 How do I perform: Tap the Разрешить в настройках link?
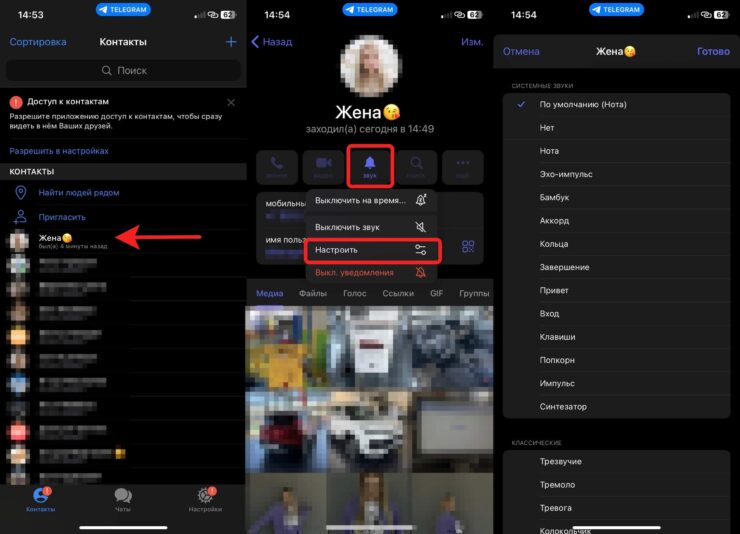click(x=59, y=151)
